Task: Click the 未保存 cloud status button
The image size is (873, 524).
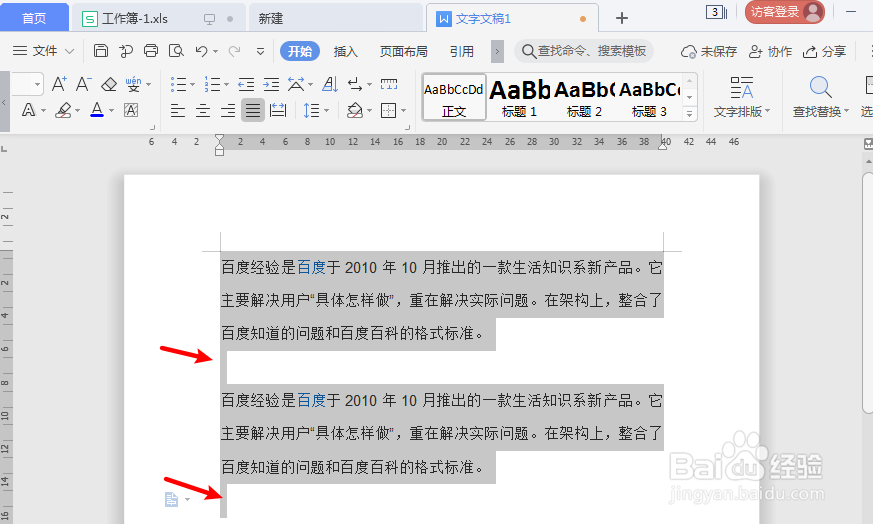Action: pos(709,51)
